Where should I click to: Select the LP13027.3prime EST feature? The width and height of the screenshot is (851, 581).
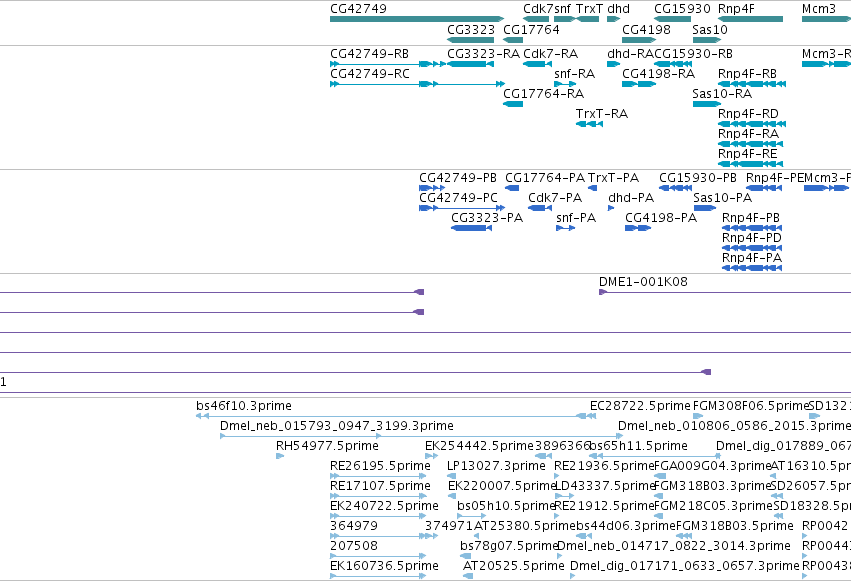pos(452,476)
